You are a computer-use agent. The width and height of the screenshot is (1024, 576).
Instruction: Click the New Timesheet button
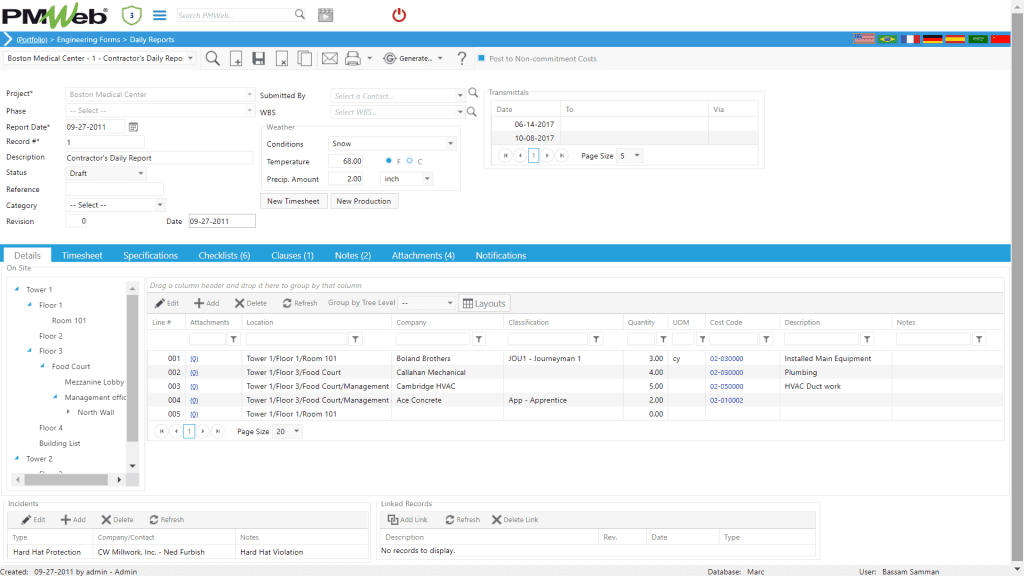(x=293, y=201)
